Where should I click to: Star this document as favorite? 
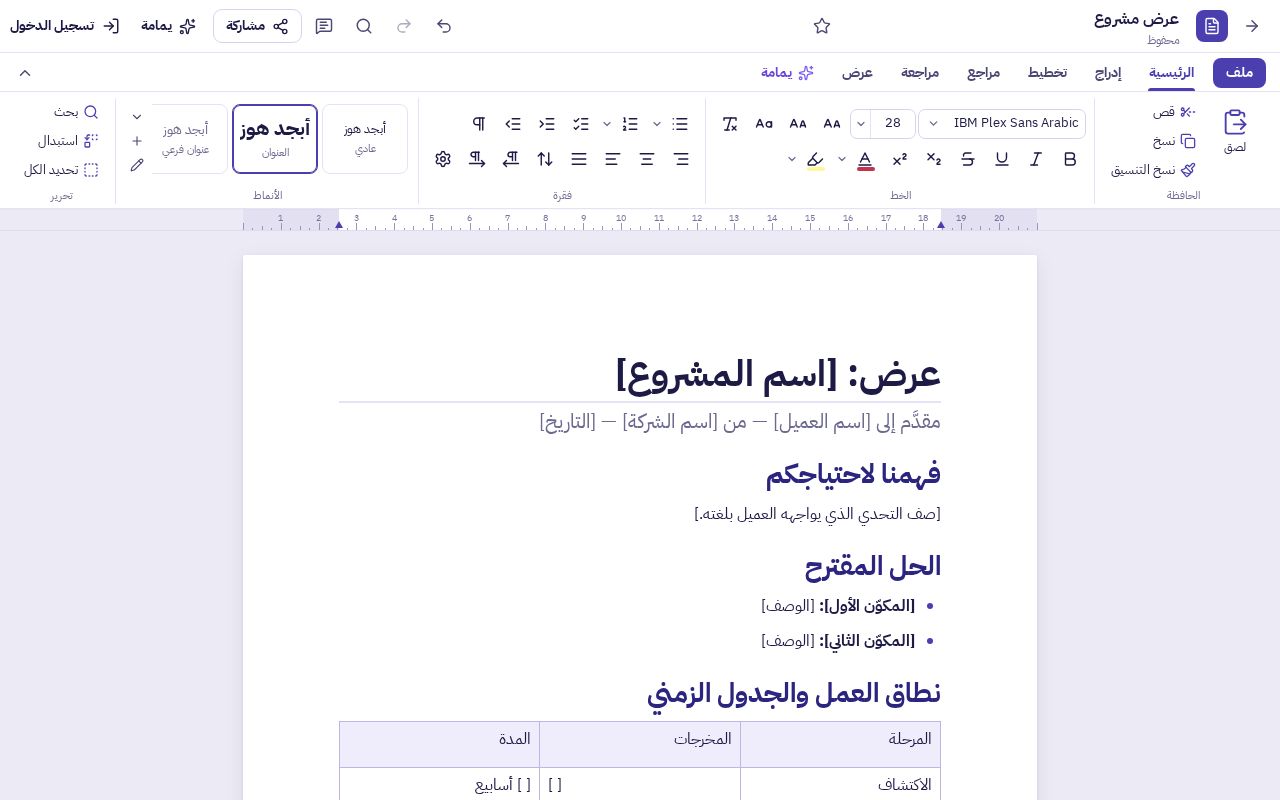click(x=822, y=26)
